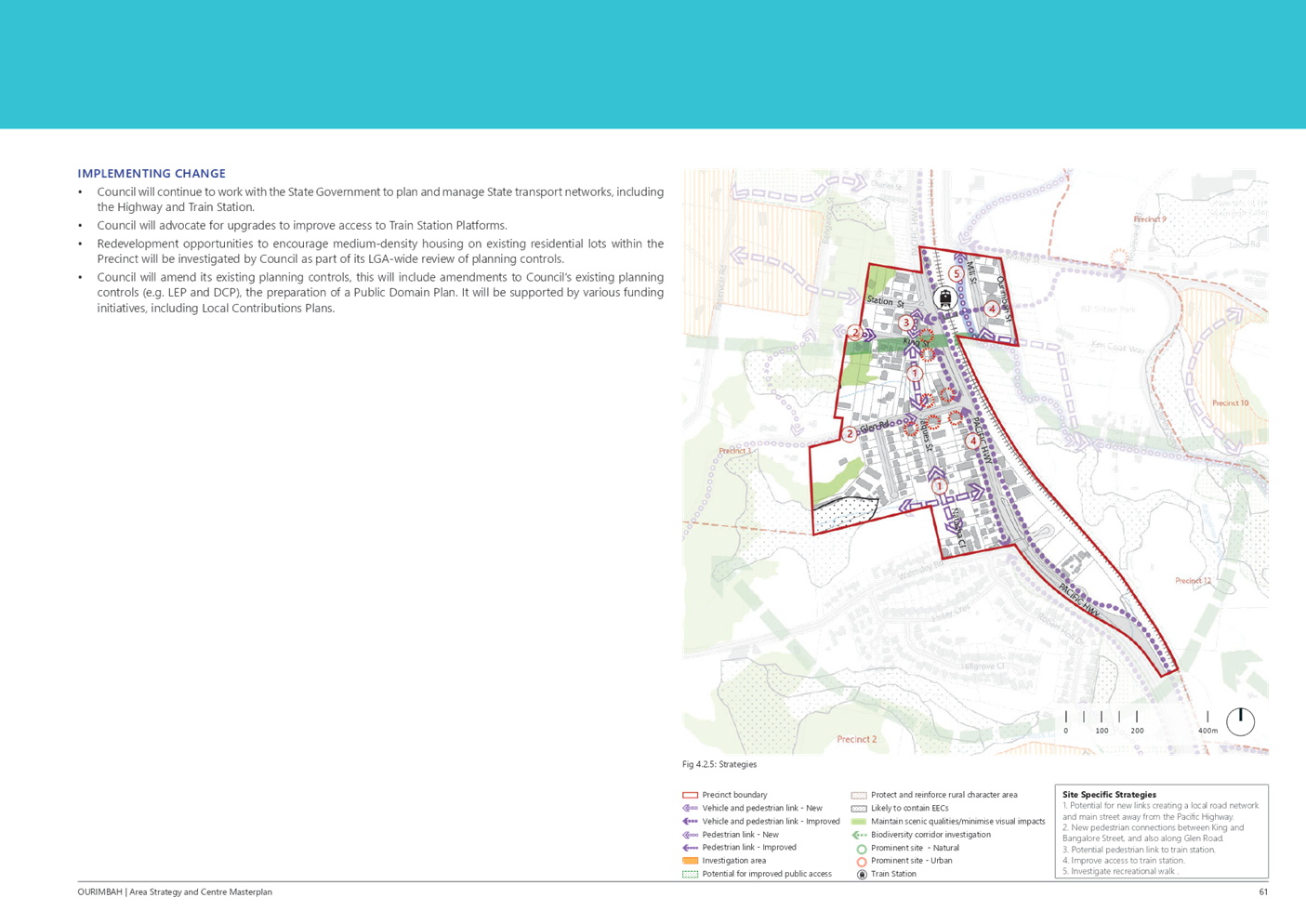Click the solid green legend swatch
1306x924 pixels.
(x=859, y=822)
